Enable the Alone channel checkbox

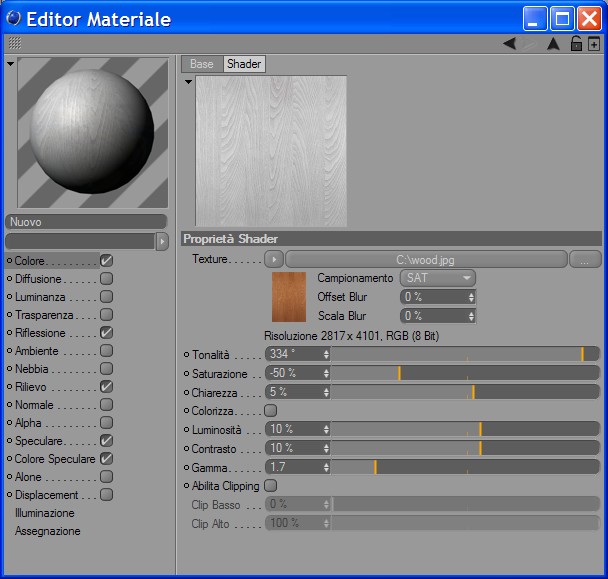click(106, 477)
